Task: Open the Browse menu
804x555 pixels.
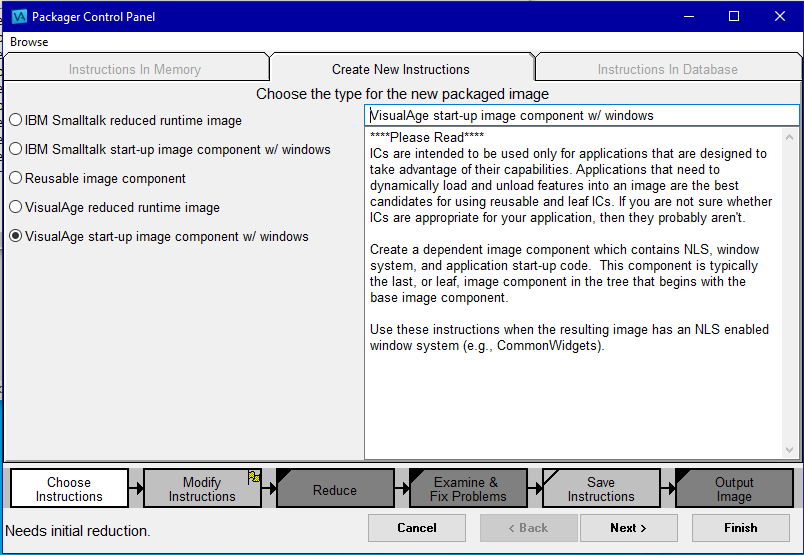Action: 29,42
